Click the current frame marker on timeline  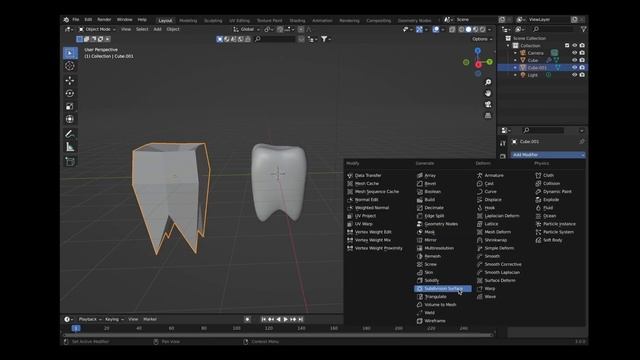[x=76, y=328]
